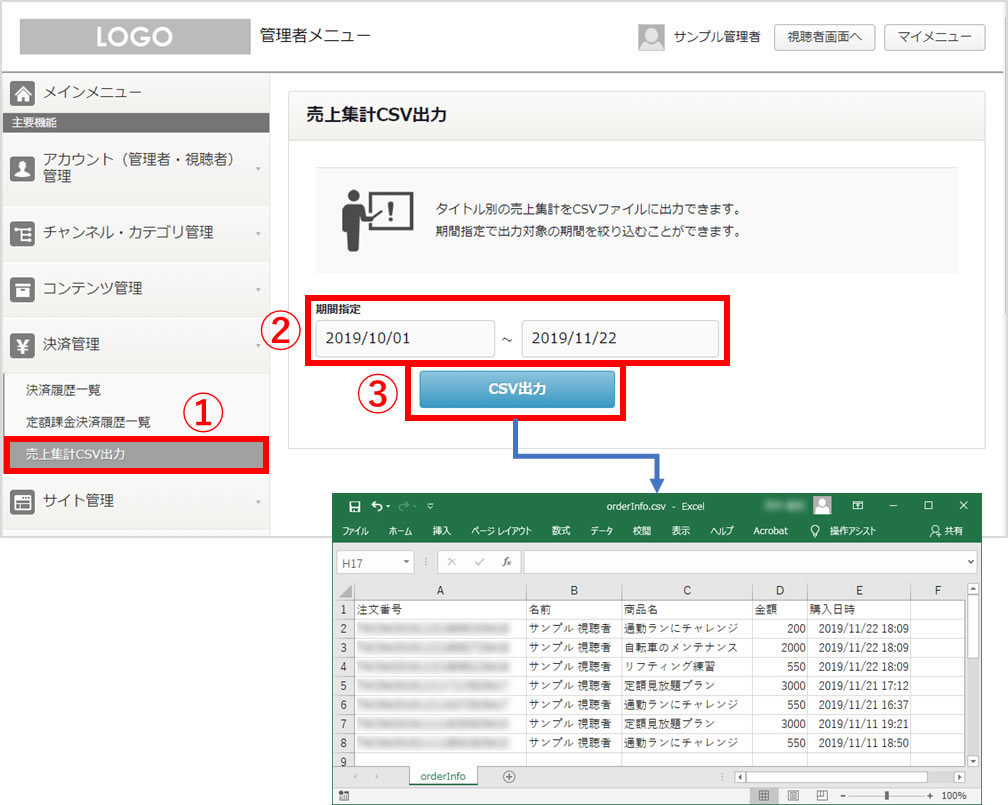Click the メインメニュー link
The height and width of the screenshot is (805, 1008).
[x=92, y=93]
